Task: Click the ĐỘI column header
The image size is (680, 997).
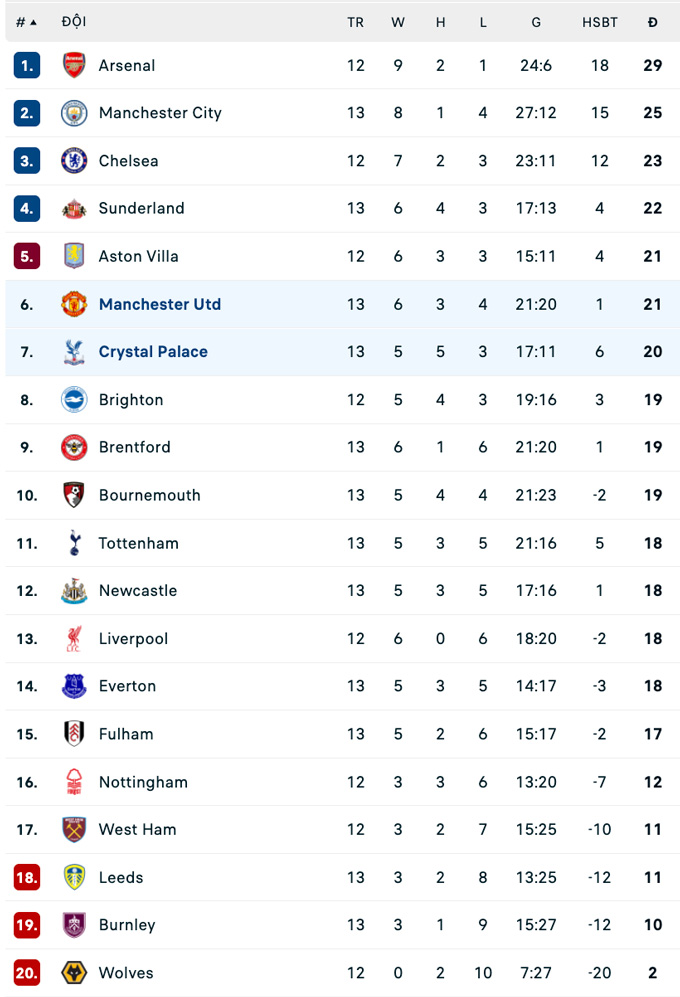Action: (x=73, y=22)
